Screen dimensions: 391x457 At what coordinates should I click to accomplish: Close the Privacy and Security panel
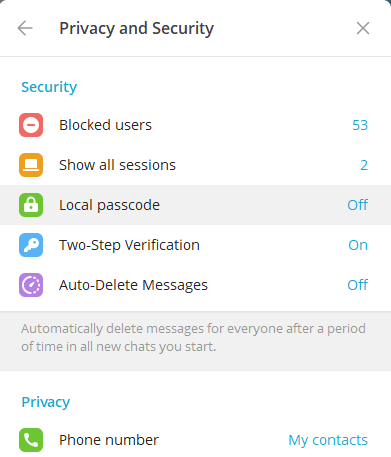pyautogui.click(x=363, y=28)
